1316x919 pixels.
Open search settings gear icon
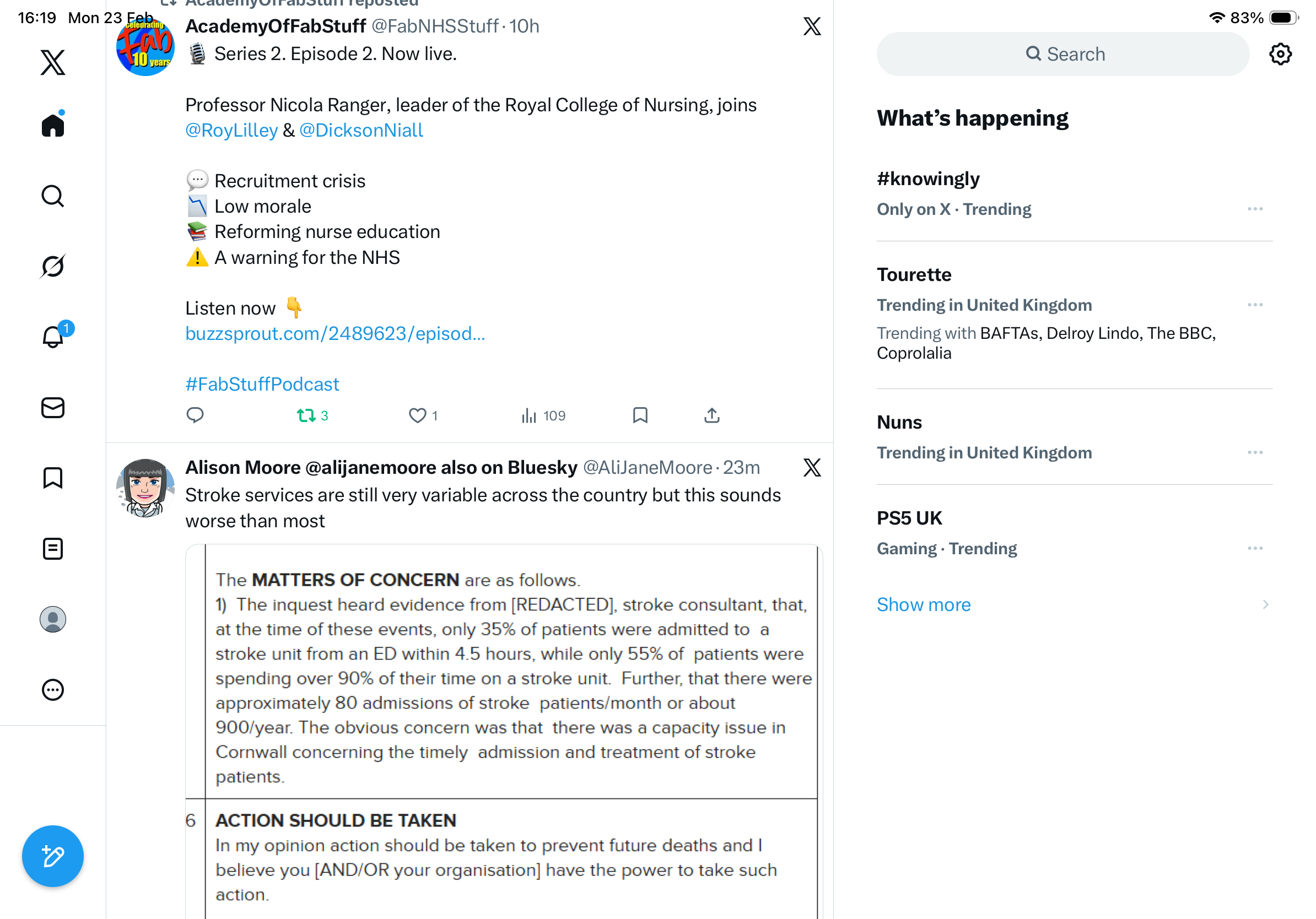coord(1279,55)
